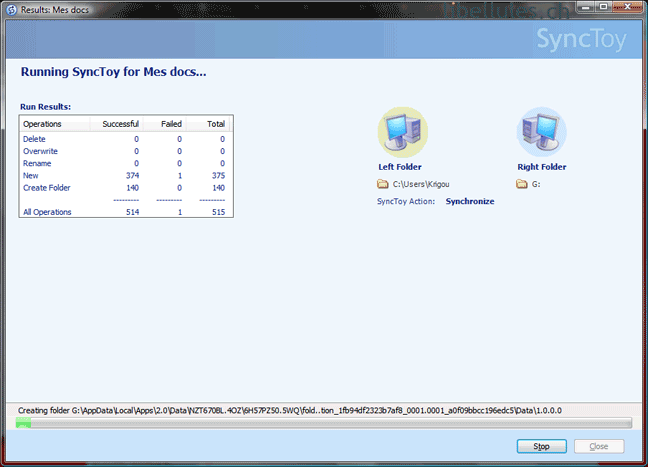Image resolution: width=648 pixels, height=467 pixels.
Task: Click the Stop button
Action: [x=541, y=446]
